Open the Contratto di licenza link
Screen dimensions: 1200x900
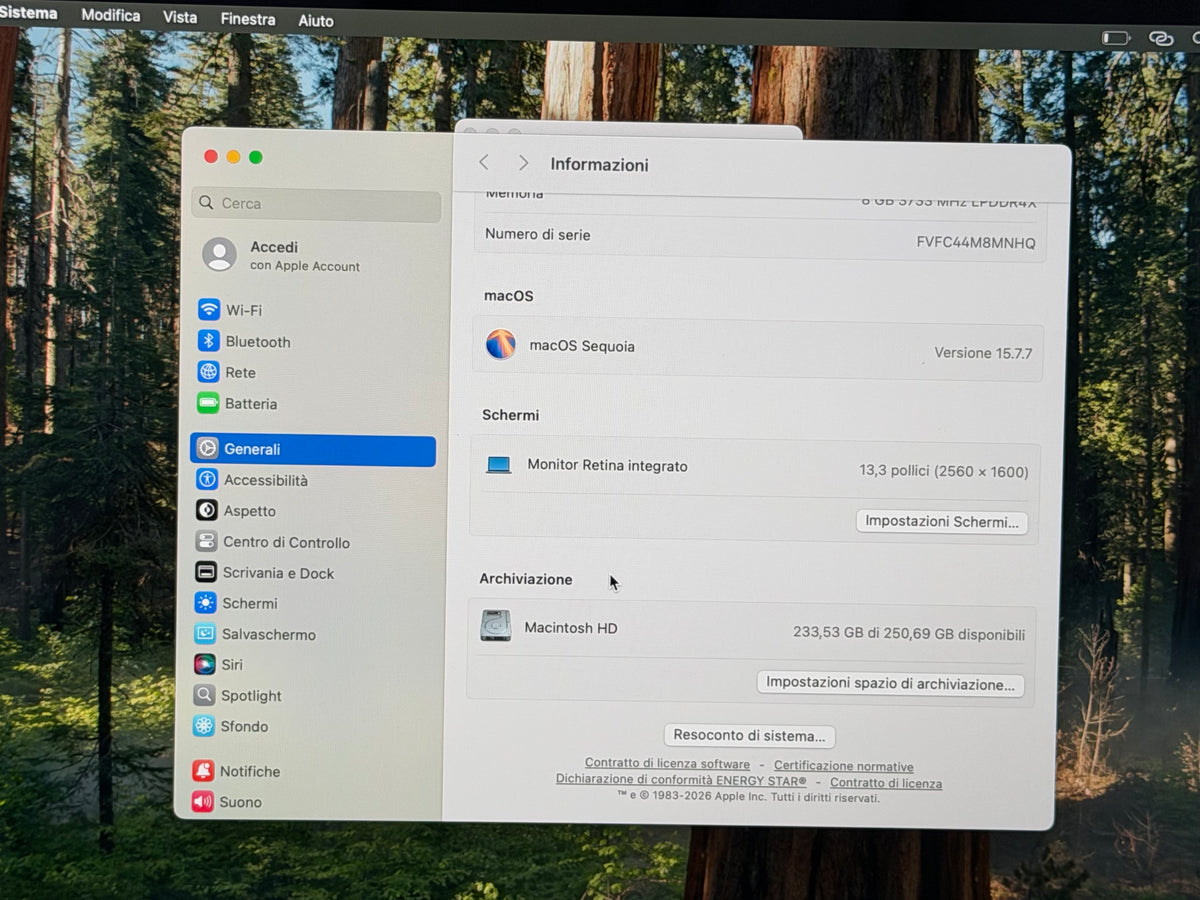click(x=886, y=784)
